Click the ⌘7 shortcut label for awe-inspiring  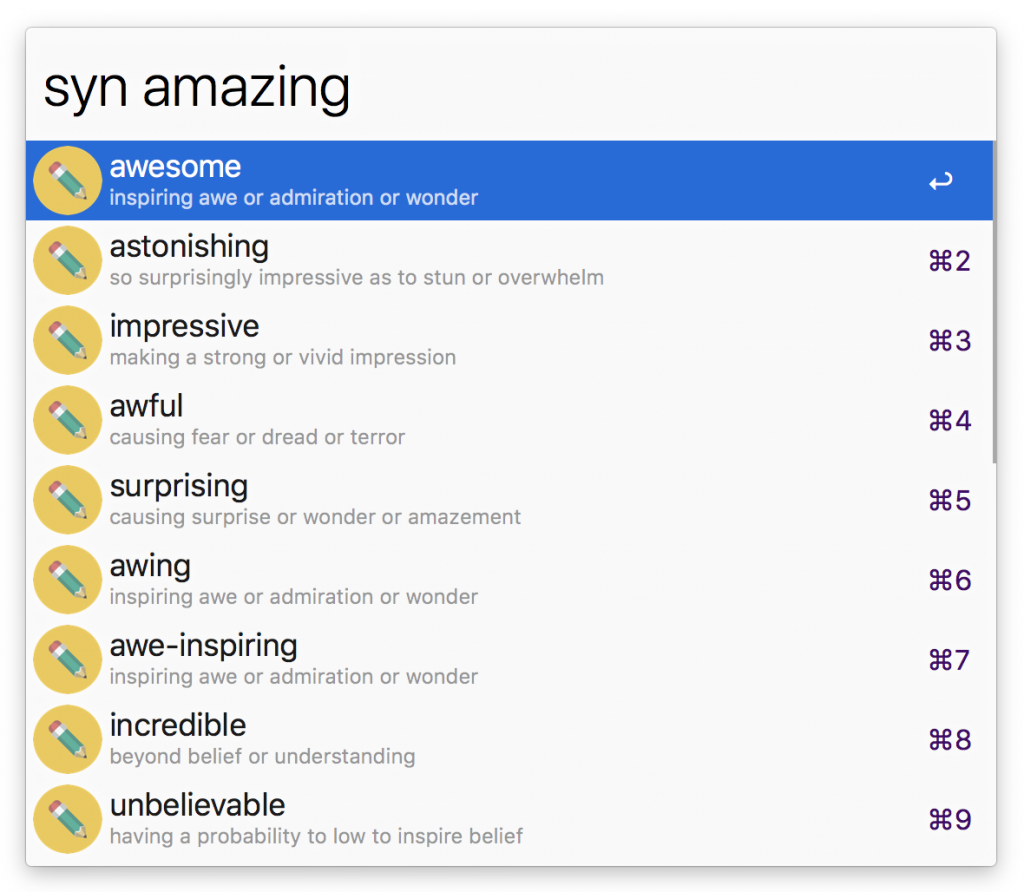tap(949, 660)
